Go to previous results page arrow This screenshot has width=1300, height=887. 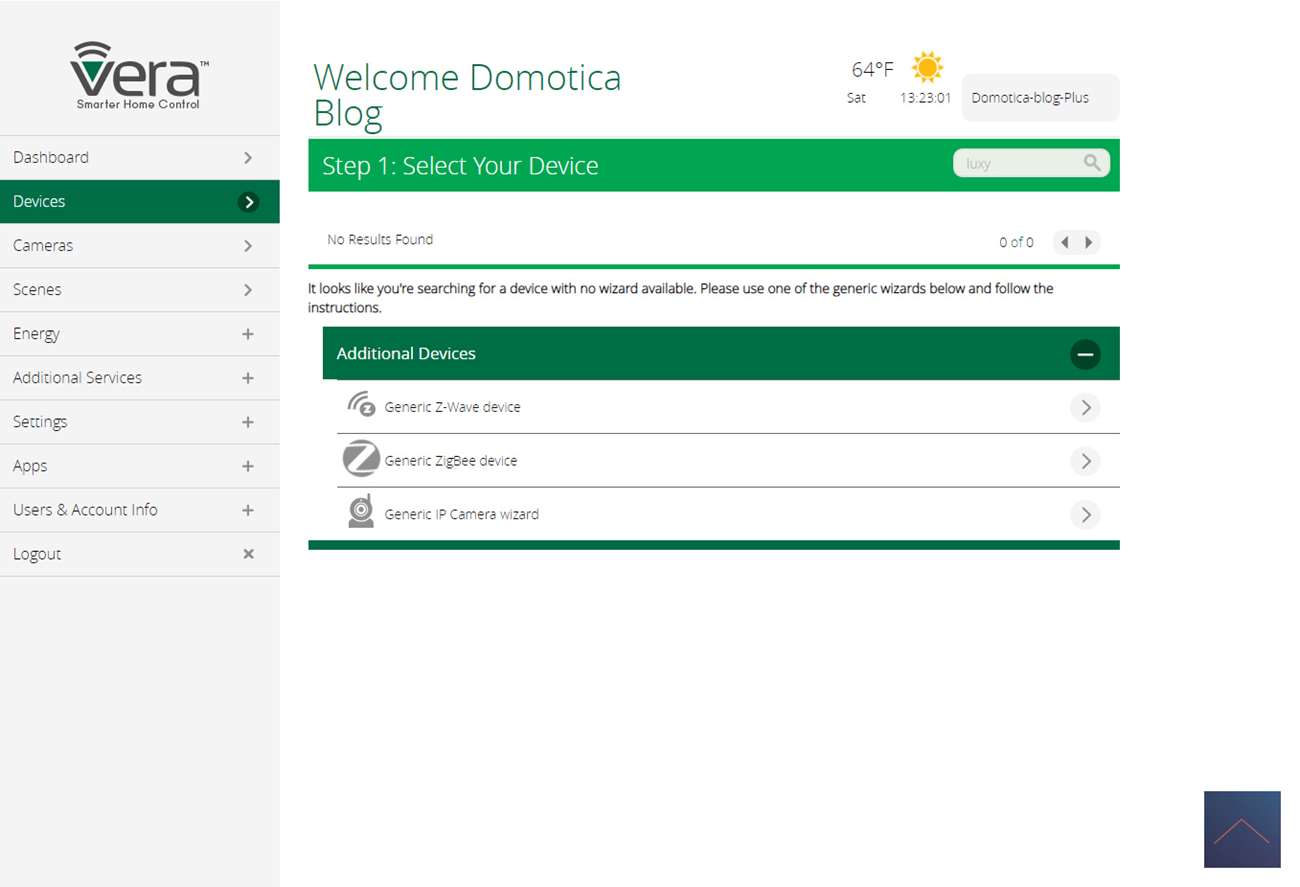[1065, 242]
